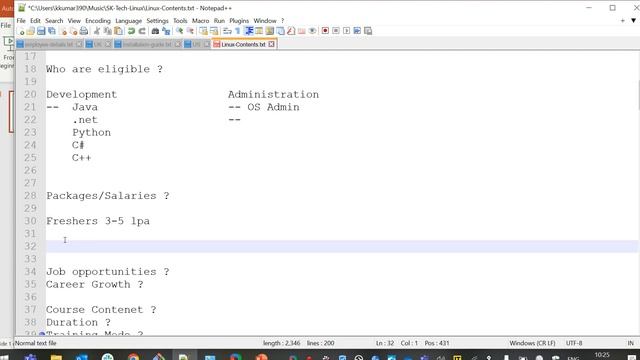Click the vertical scrollbar thumb

[x=638, y=95]
